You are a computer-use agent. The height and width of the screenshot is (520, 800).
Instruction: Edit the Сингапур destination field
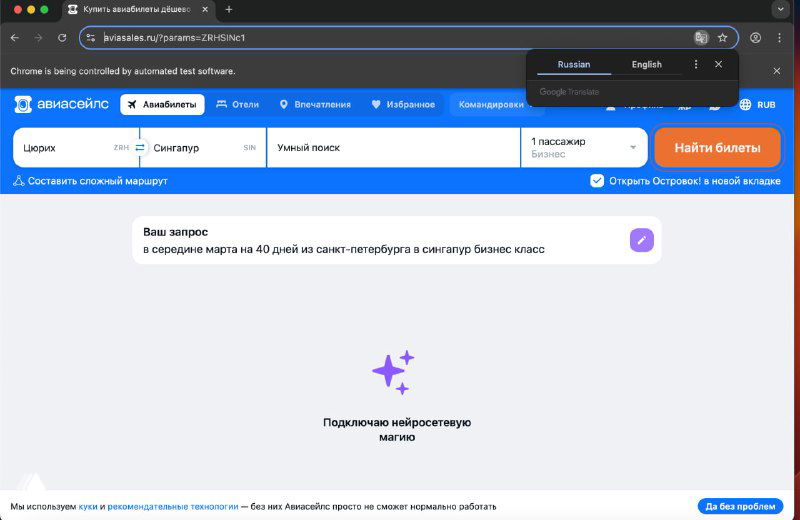pyautogui.click(x=203, y=147)
